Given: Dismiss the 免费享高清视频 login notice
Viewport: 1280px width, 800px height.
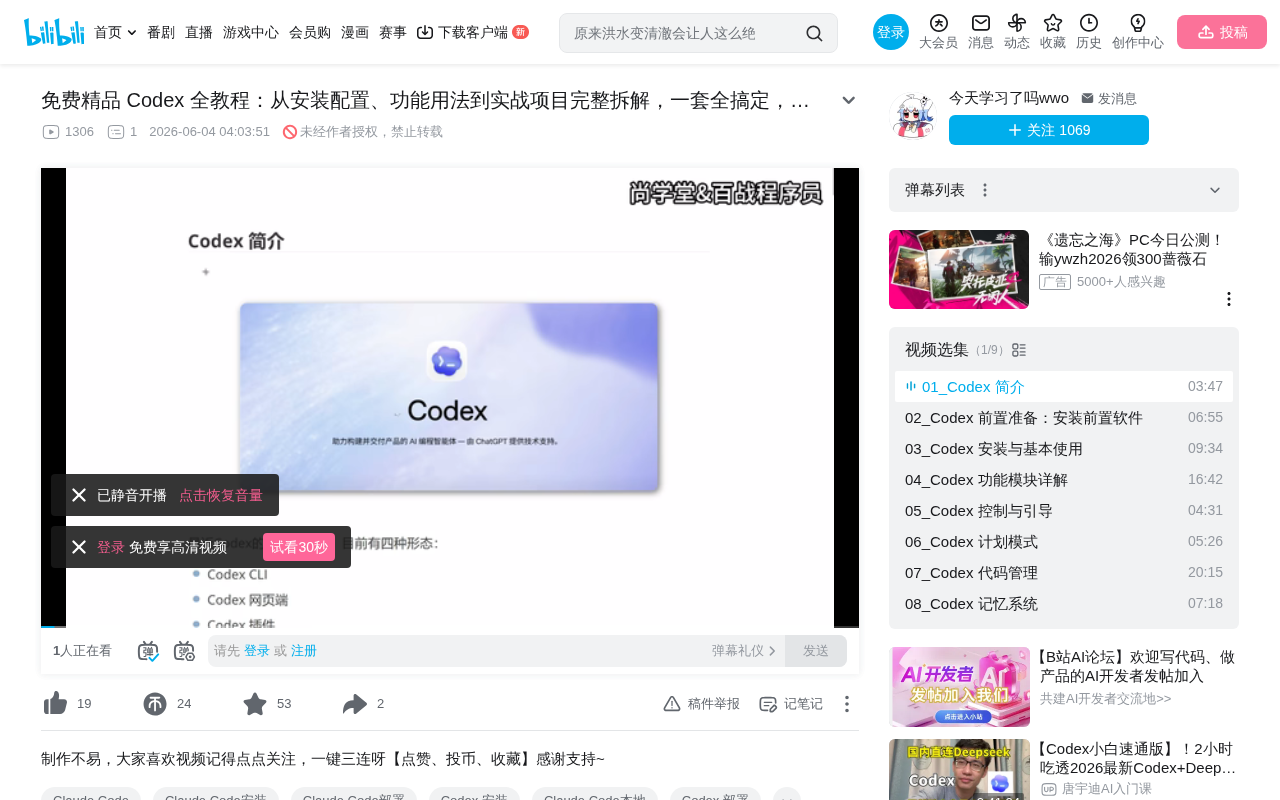Looking at the screenshot, I should [x=79, y=547].
